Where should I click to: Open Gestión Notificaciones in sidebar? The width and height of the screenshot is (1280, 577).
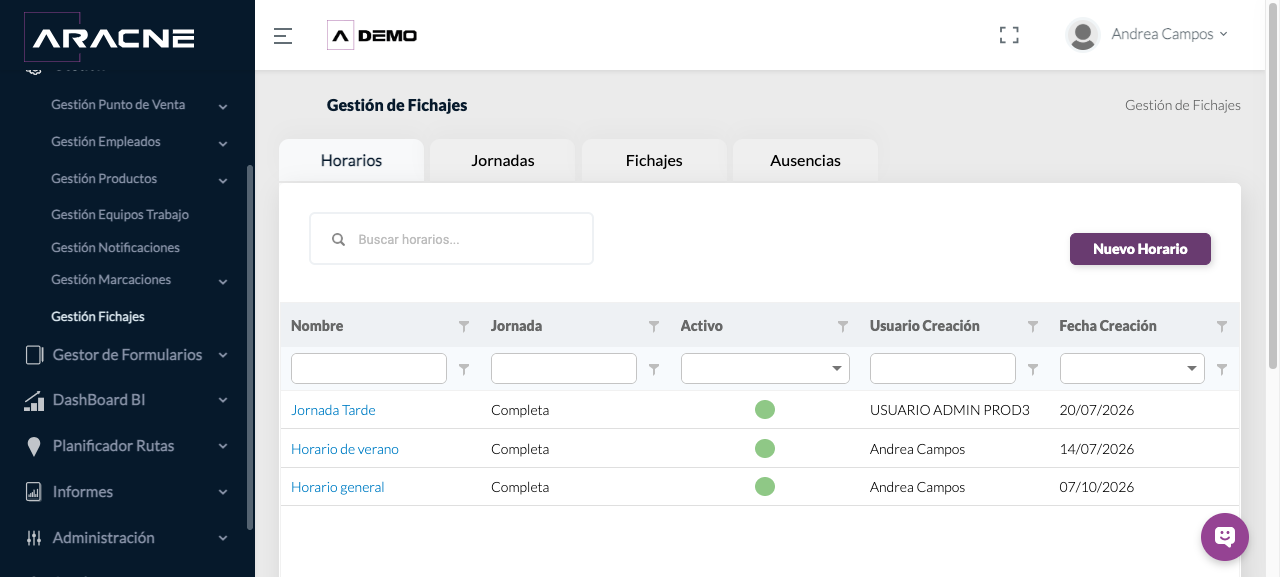pyautogui.click(x=115, y=247)
